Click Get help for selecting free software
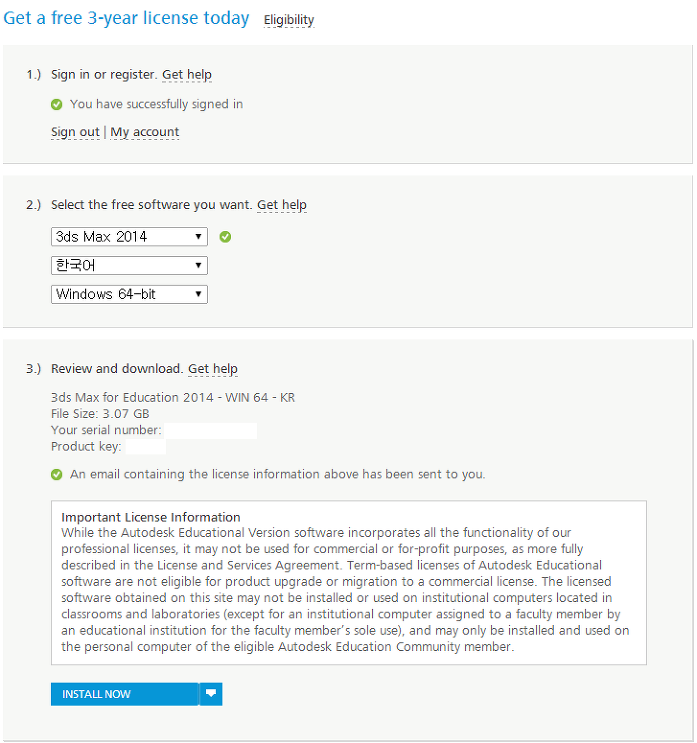 [x=282, y=205]
